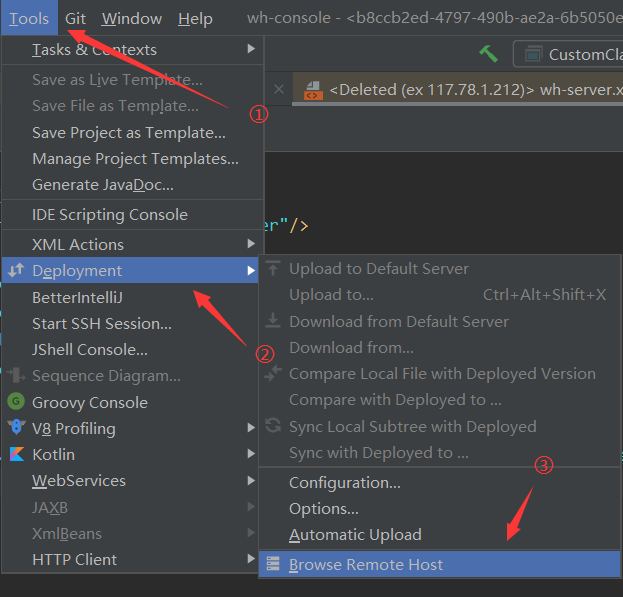Click the Compare Local File icon
The image size is (623, 597).
coord(273,373)
